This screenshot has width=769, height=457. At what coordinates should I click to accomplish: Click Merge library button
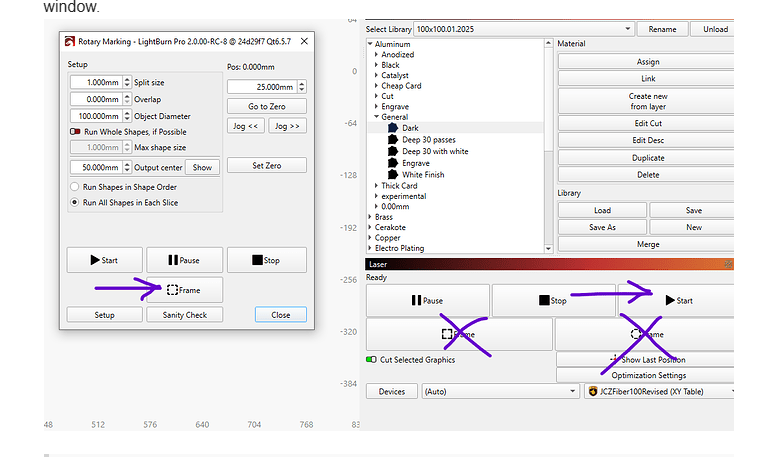647,244
